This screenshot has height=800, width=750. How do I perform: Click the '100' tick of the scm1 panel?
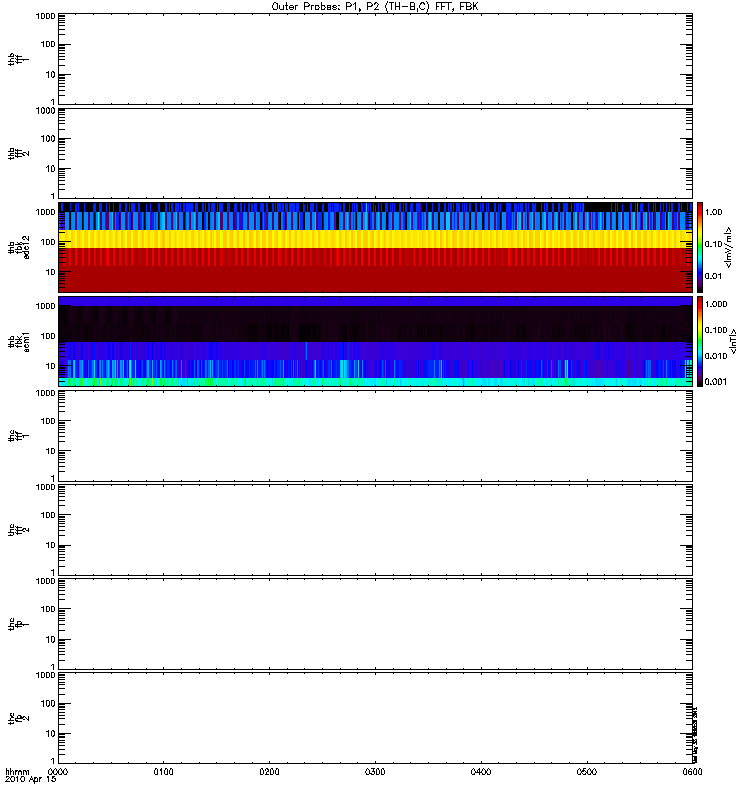tap(48, 336)
